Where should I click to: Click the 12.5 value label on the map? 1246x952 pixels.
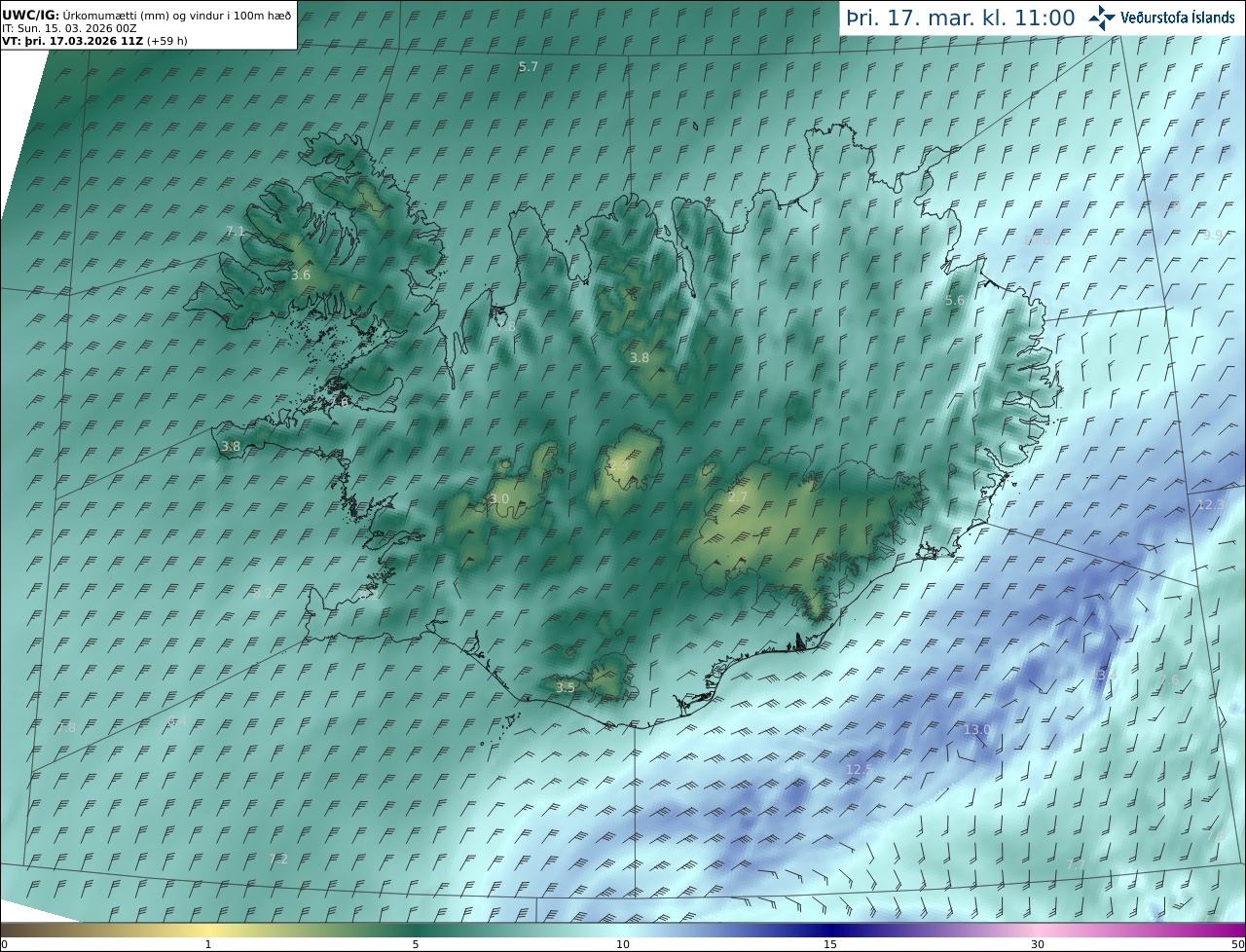(x=860, y=769)
